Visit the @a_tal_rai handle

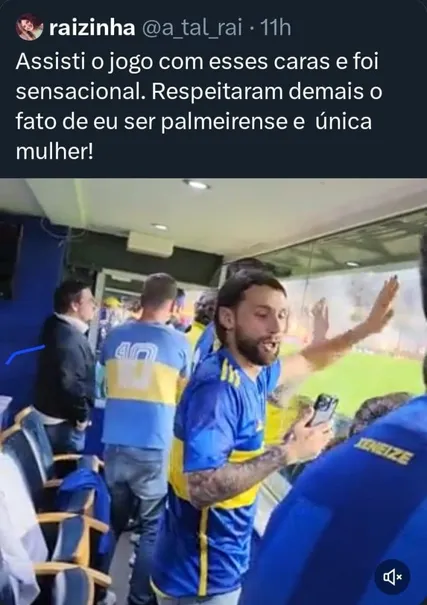[x=192, y=28]
